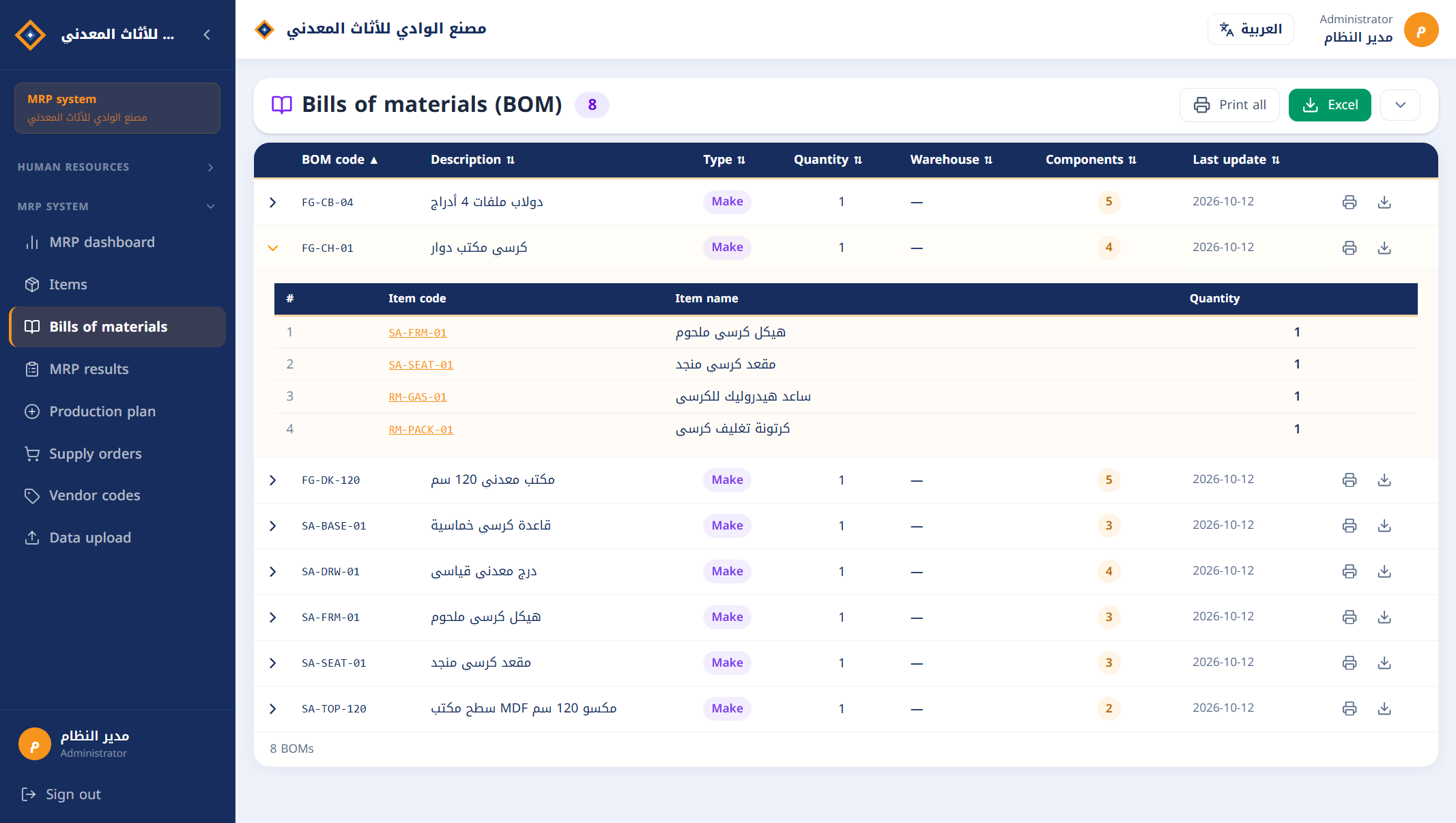Viewport: 1456px width, 823px height.
Task: Open the RM-PACK-01 component link
Action: 421,430
